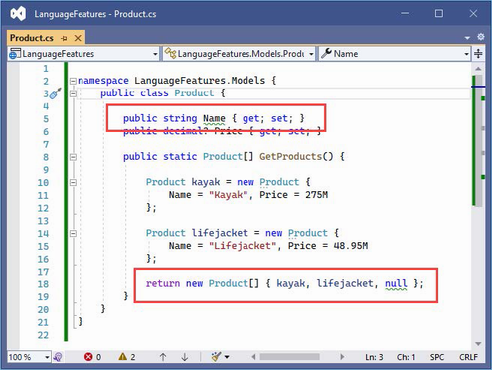Open the document list dropdown arrow
Screen dimensions: 492x370
pyautogui.click(x=467, y=38)
